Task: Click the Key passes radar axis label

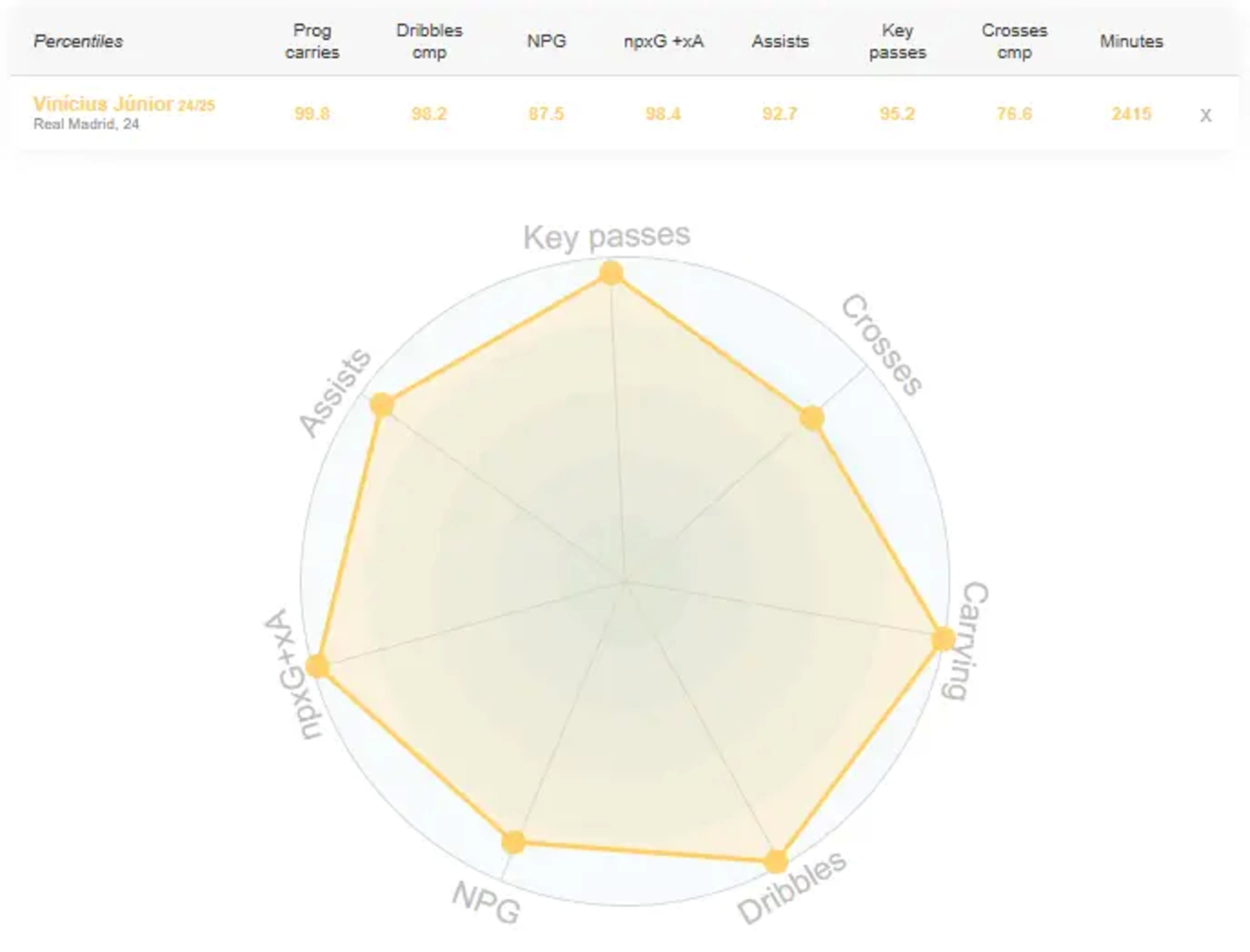Action: pyautogui.click(x=607, y=236)
